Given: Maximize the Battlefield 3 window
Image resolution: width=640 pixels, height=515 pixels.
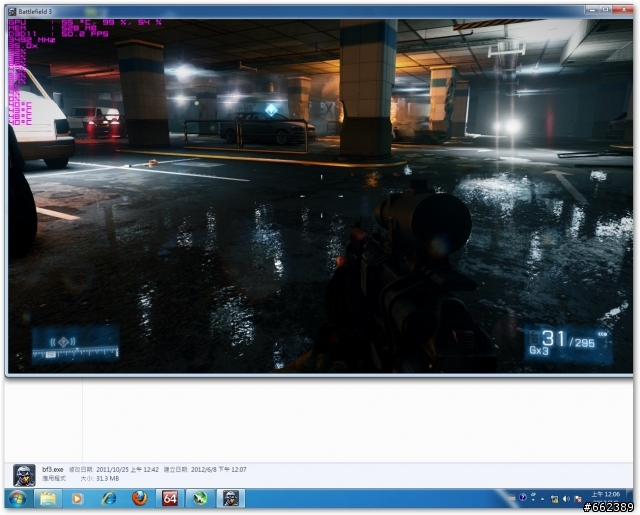Looking at the screenshot, I should tap(605, 9).
